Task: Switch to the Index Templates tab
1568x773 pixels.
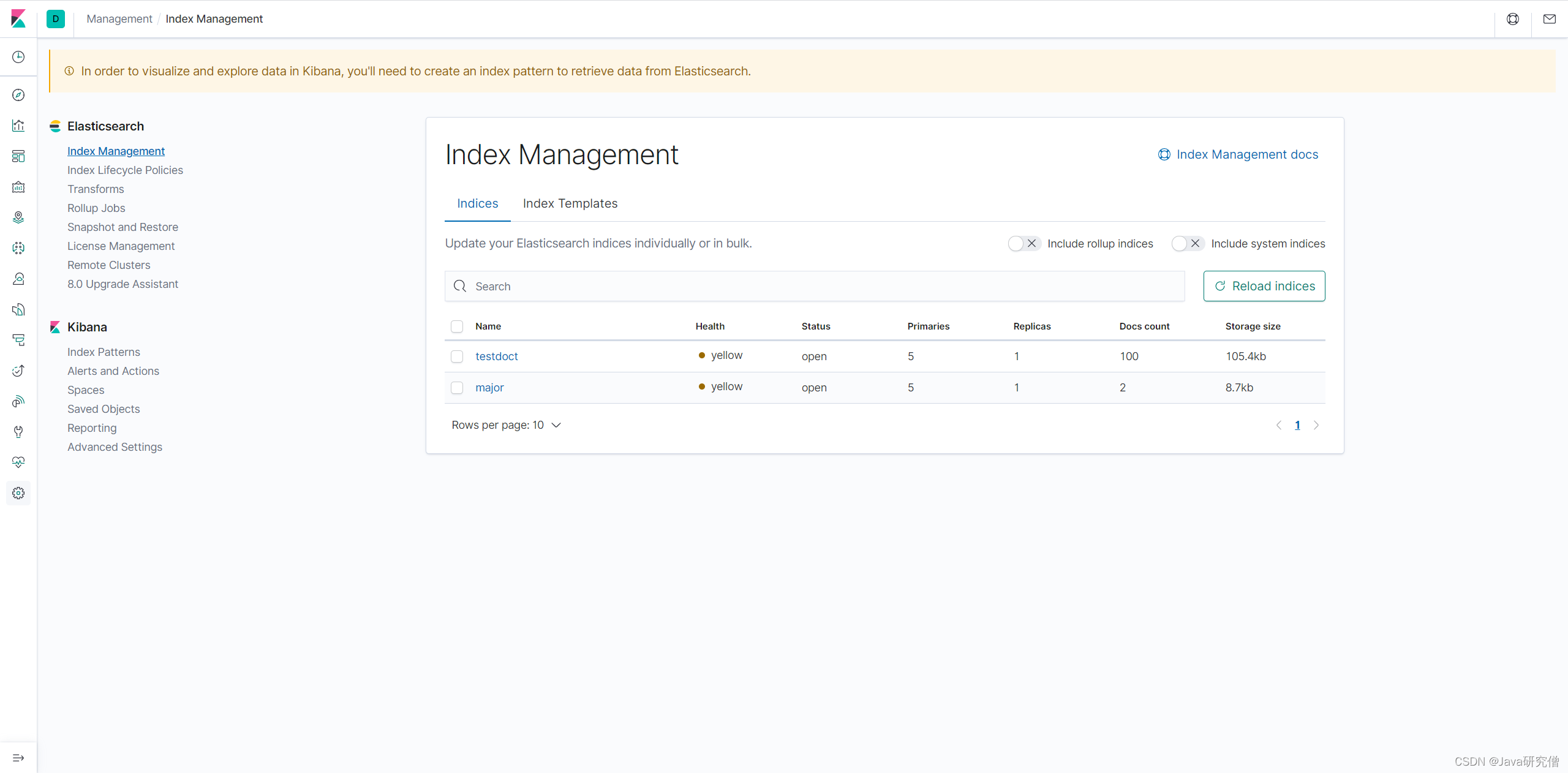Action: [570, 204]
